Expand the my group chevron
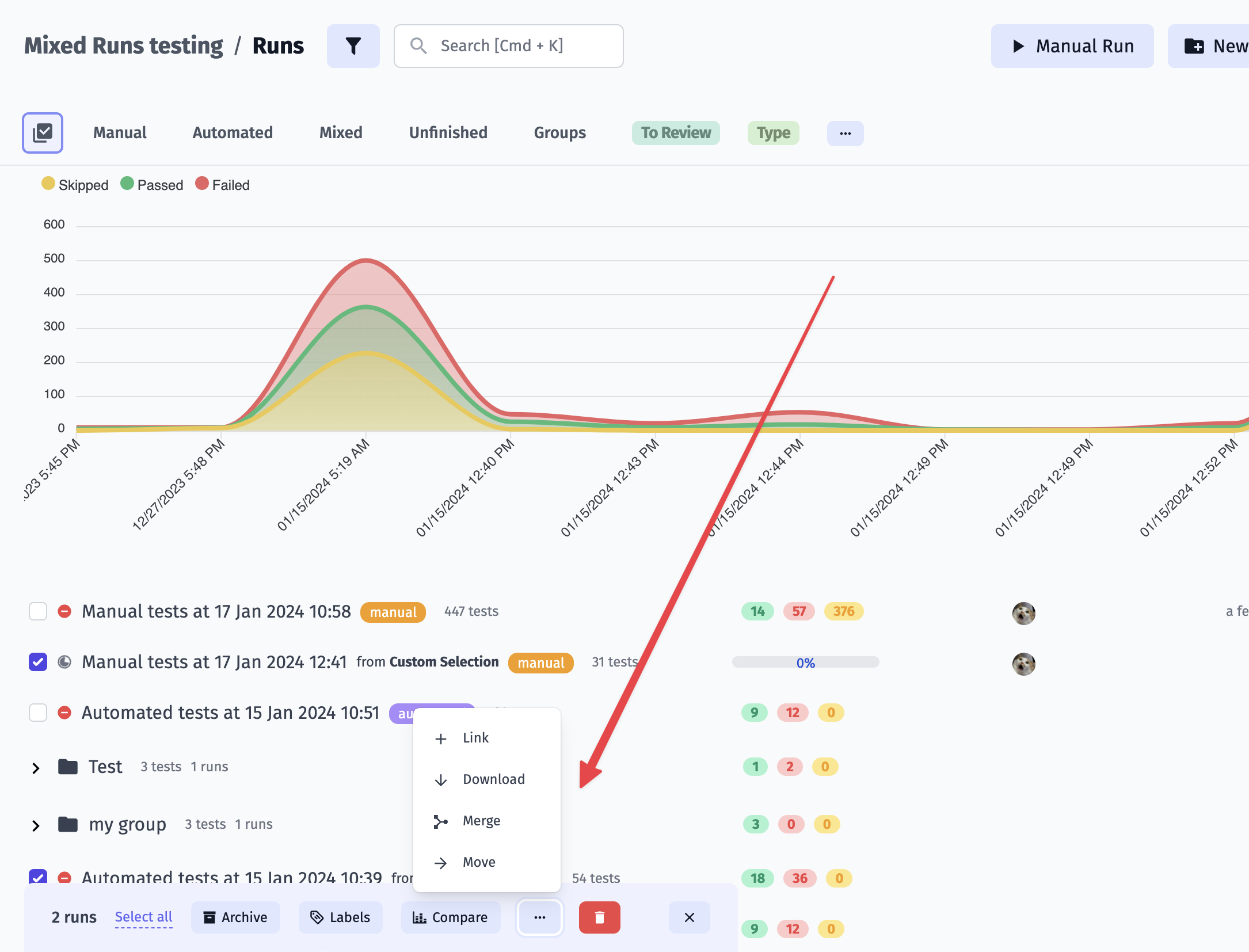1249x952 pixels. pyautogui.click(x=36, y=825)
